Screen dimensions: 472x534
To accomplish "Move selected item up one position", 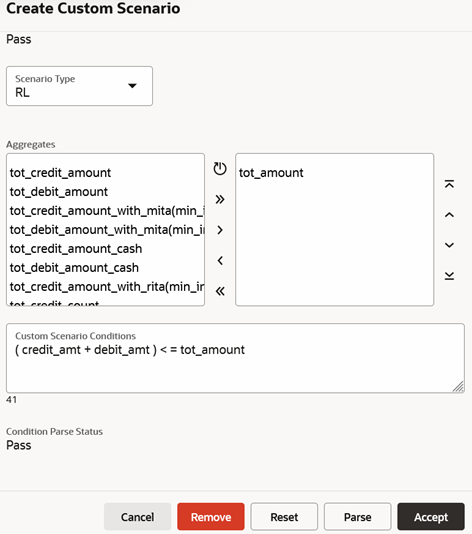I will pos(449,215).
